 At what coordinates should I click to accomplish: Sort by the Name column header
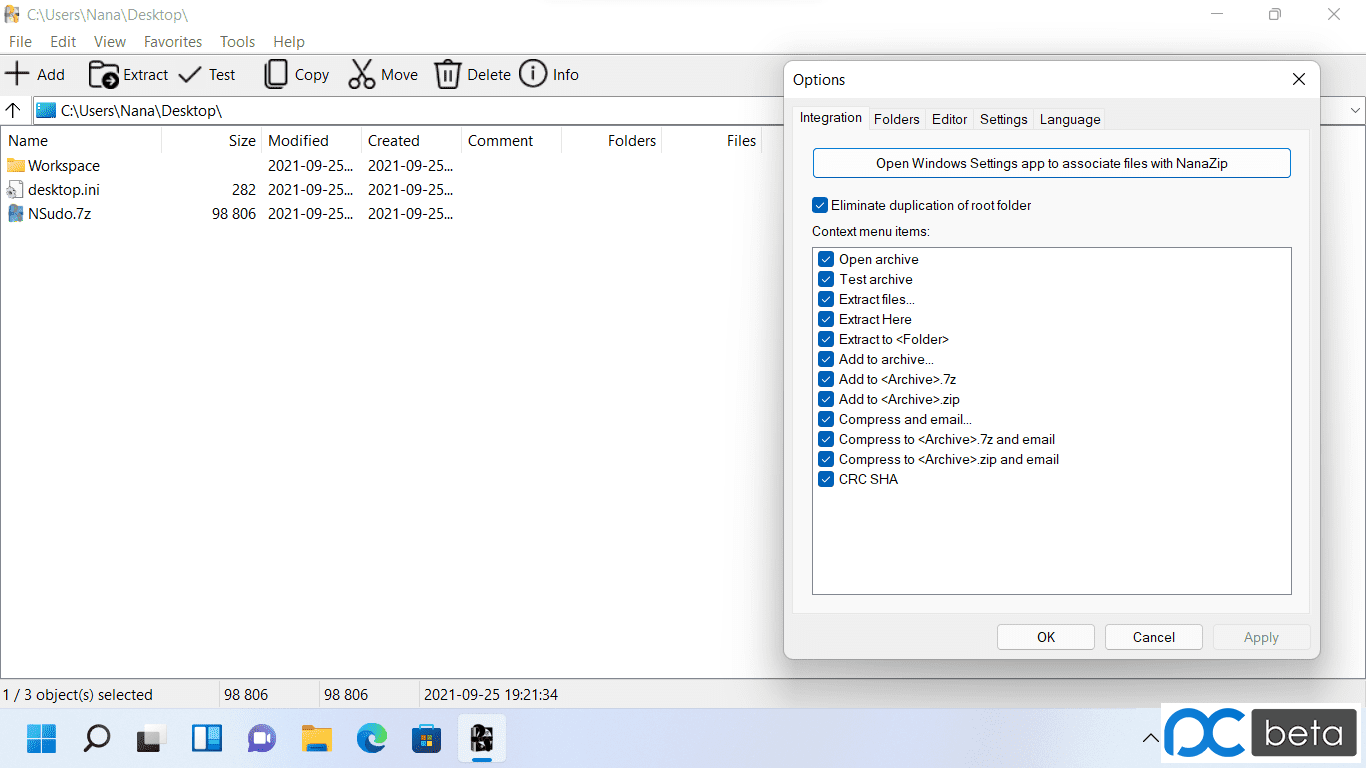[81, 141]
